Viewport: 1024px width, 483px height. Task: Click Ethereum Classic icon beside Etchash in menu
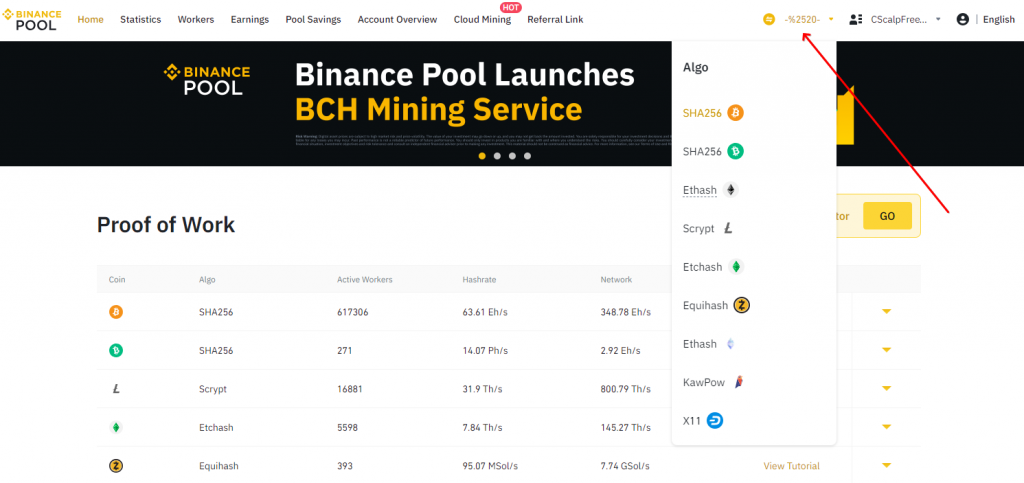pos(736,267)
